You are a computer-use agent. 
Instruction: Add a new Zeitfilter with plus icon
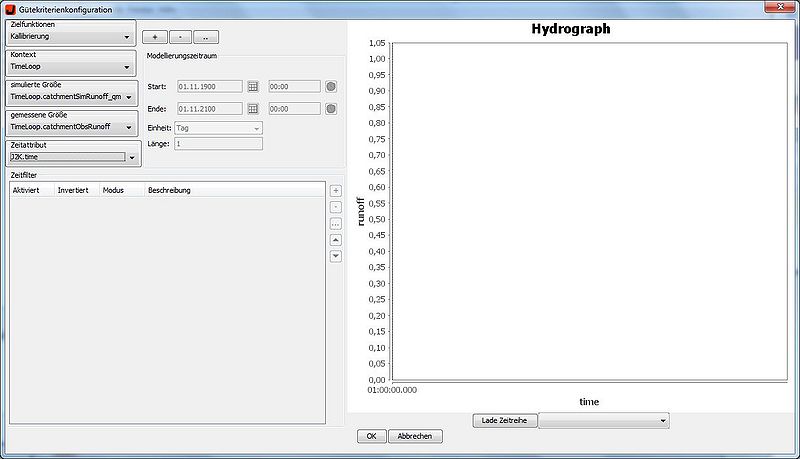[x=336, y=191]
